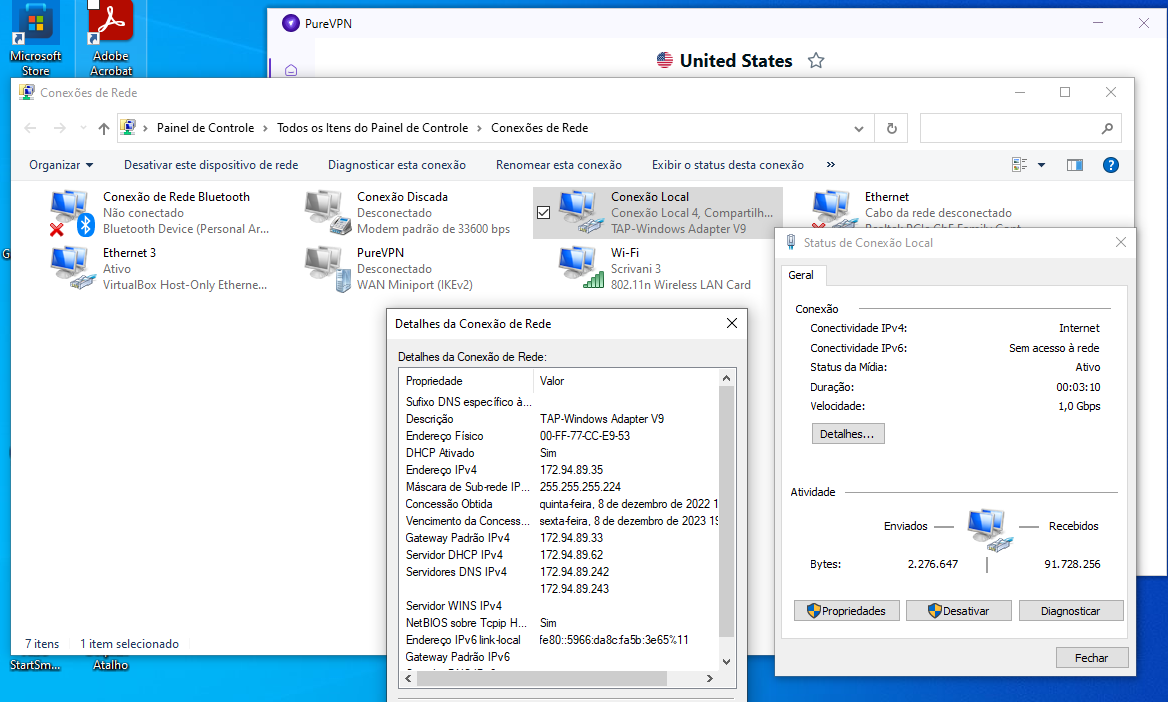
Task: Close the Status de Conexão Local dialog
Action: coord(1120,242)
